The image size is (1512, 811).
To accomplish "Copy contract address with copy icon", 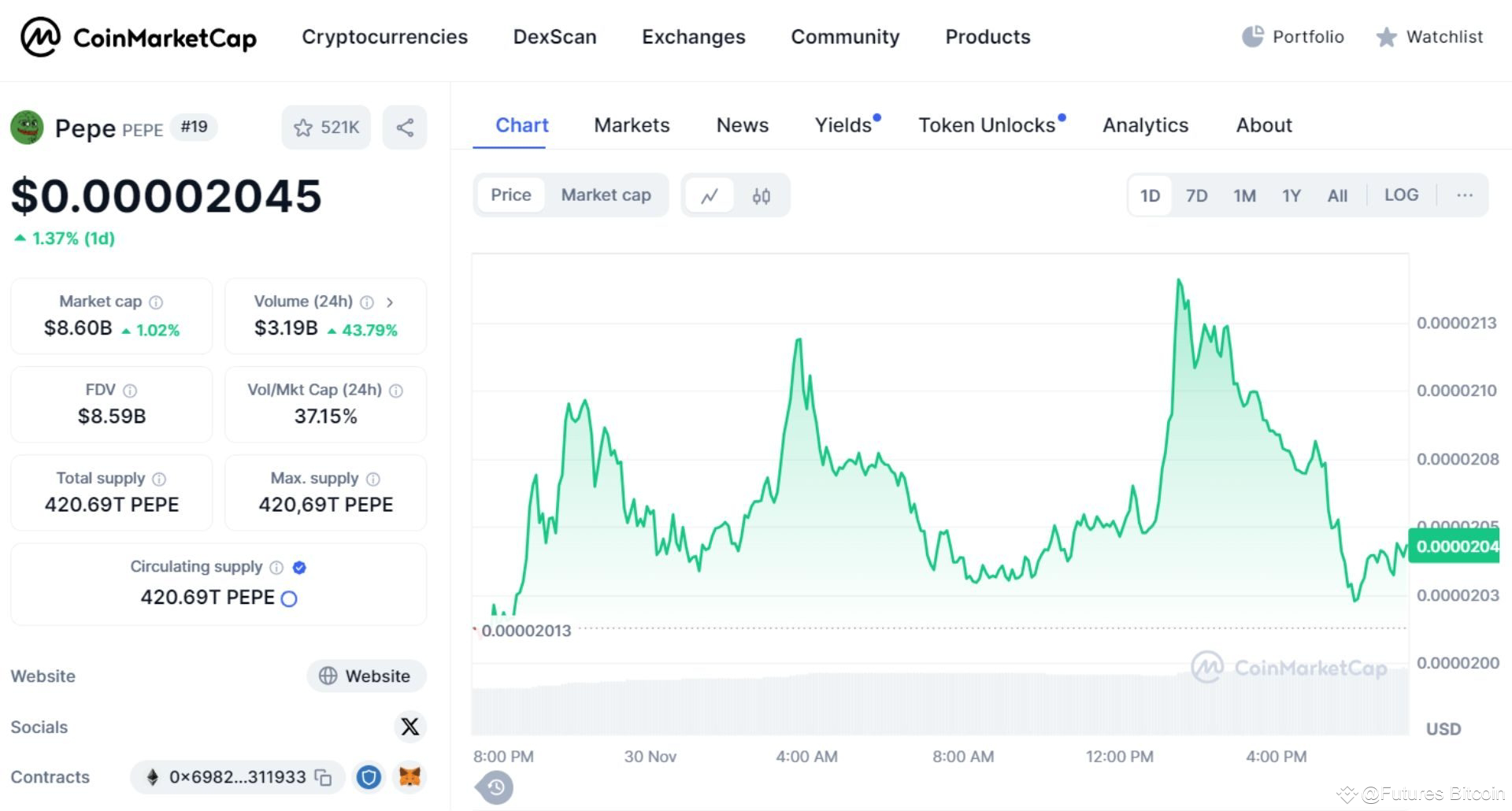I will (x=324, y=778).
